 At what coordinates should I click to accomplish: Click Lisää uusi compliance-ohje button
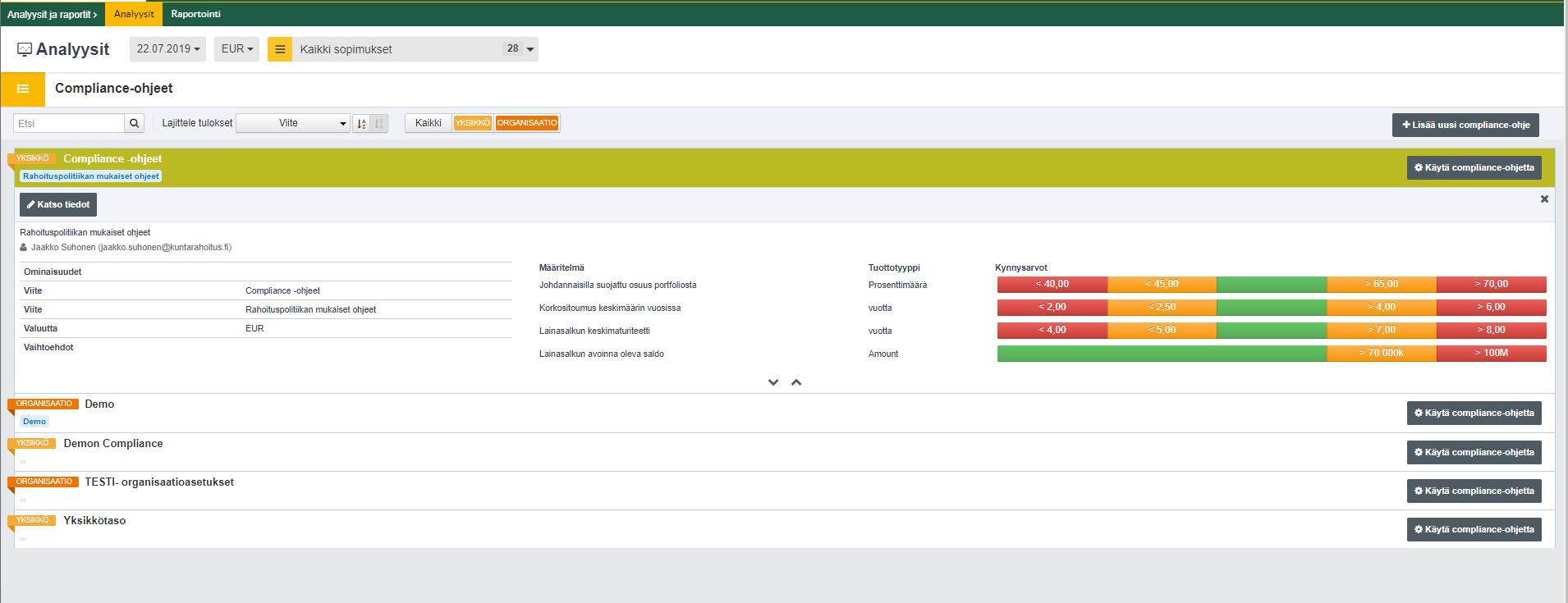pos(1465,126)
